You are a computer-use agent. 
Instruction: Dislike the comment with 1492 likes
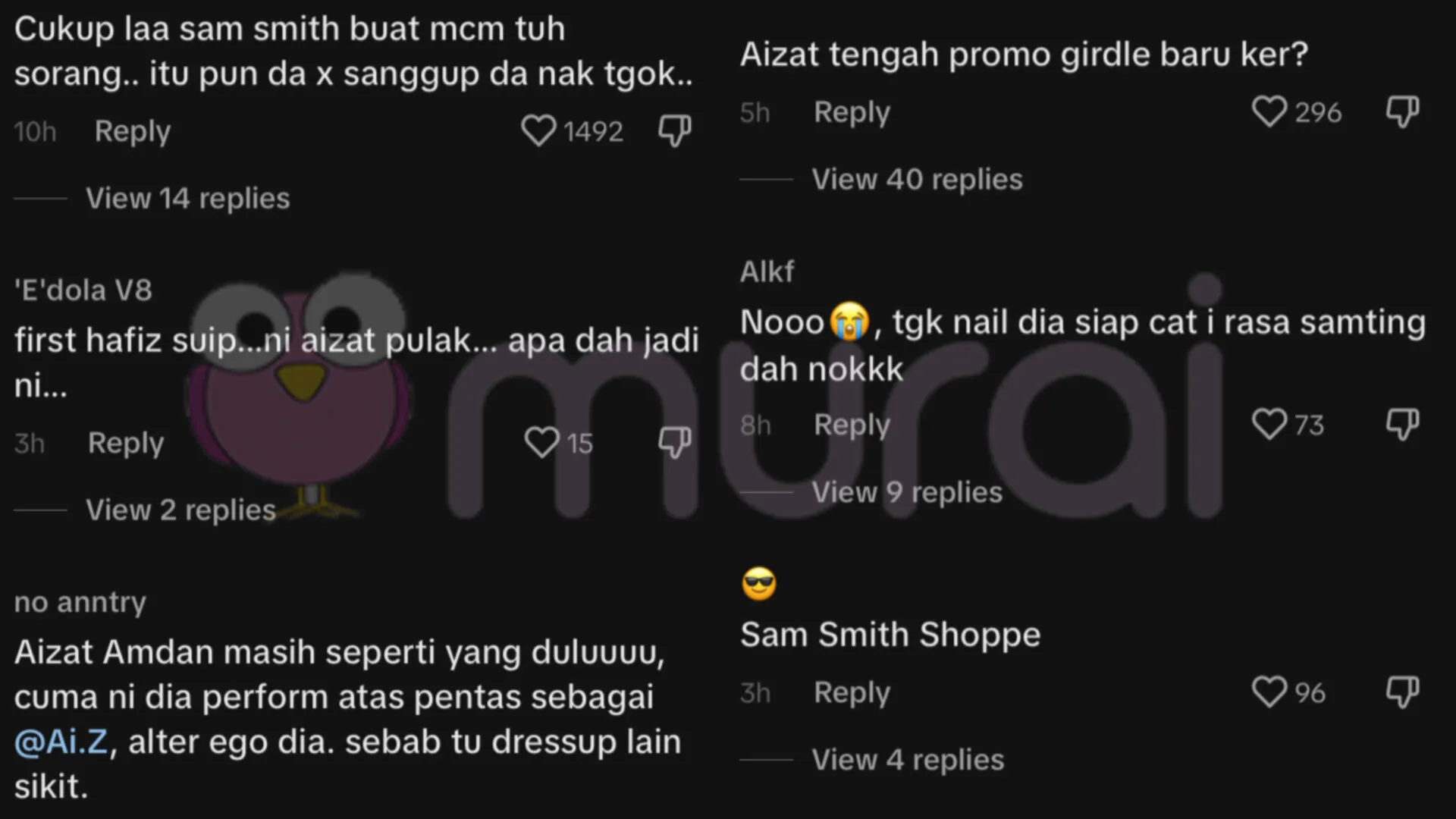[674, 131]
